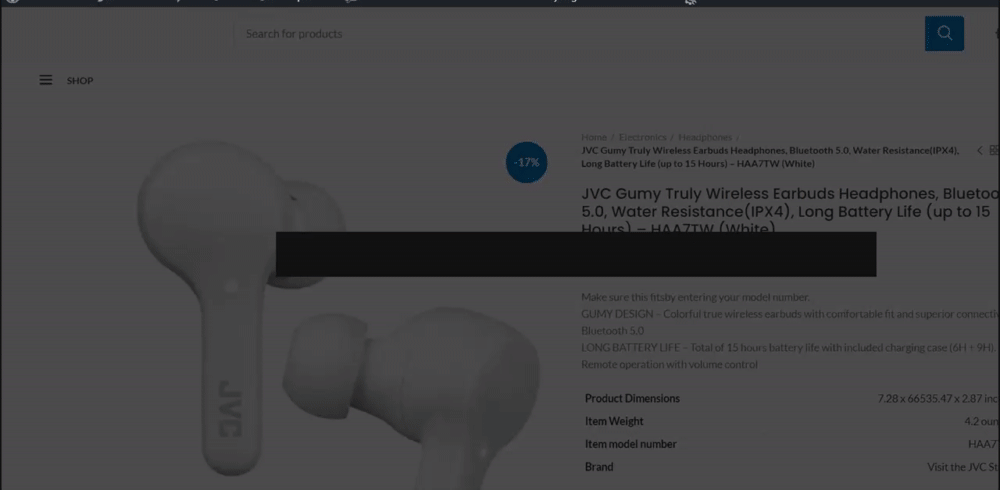The height and width of the screenshot is (490, 1000).
Task: Go to previous product with left chevron
Action: click(980, 151)
